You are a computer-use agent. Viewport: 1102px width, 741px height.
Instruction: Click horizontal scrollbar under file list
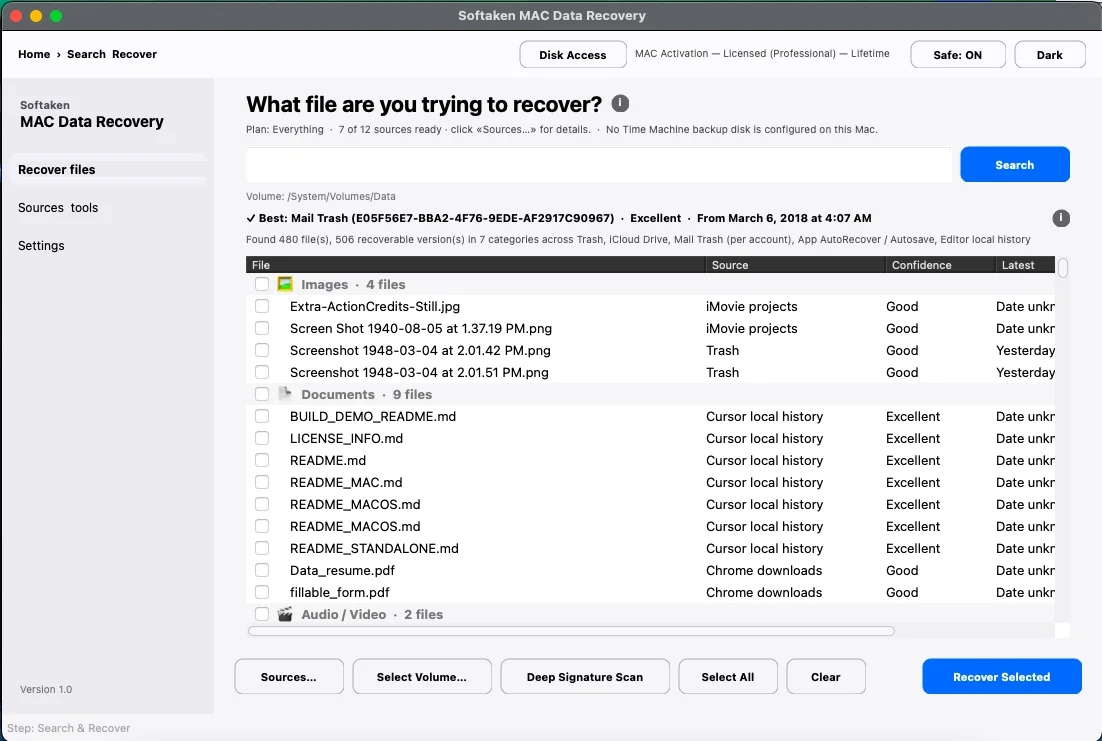pos(571,631)
